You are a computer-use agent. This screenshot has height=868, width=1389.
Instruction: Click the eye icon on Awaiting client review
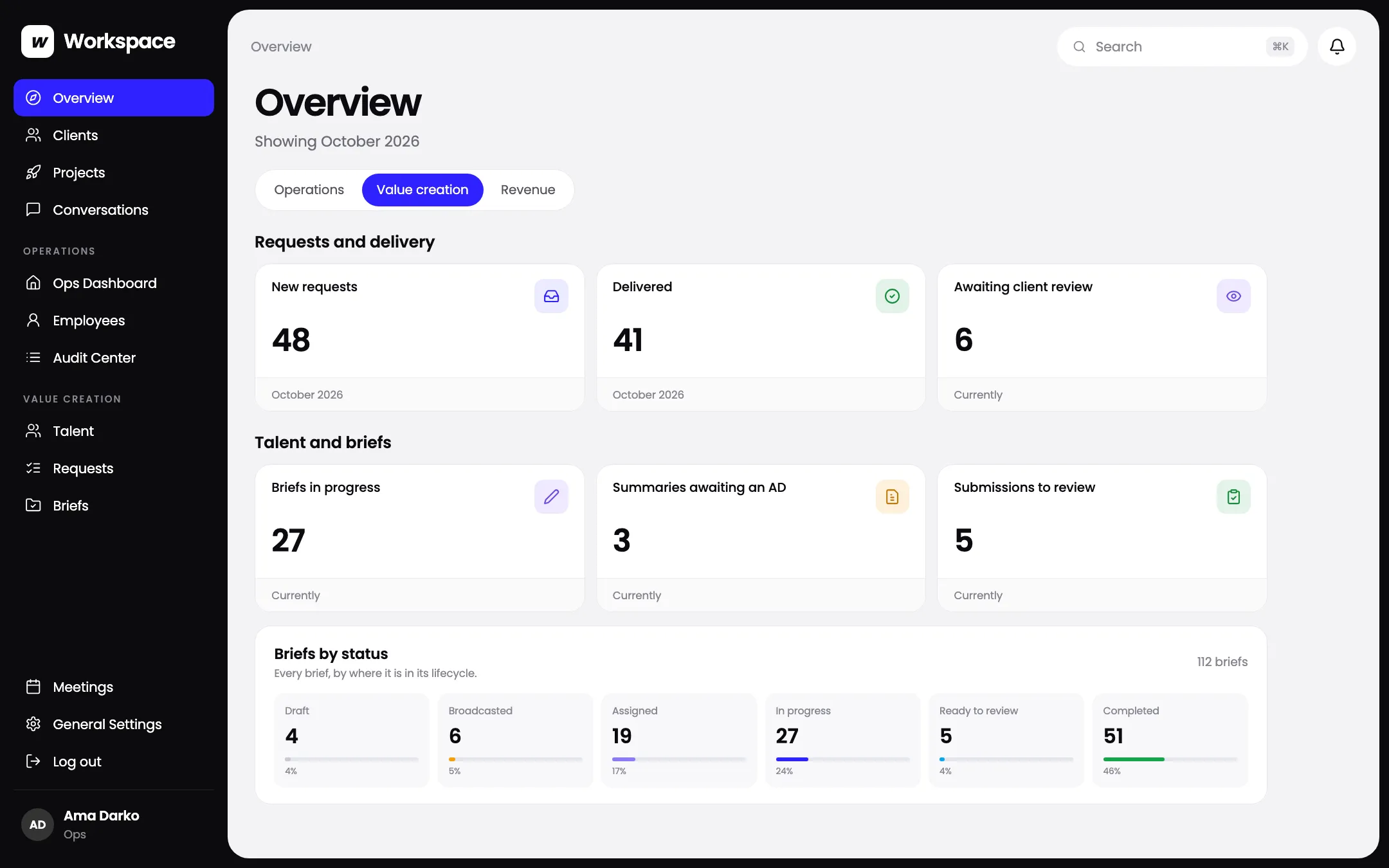[1233, 296]
